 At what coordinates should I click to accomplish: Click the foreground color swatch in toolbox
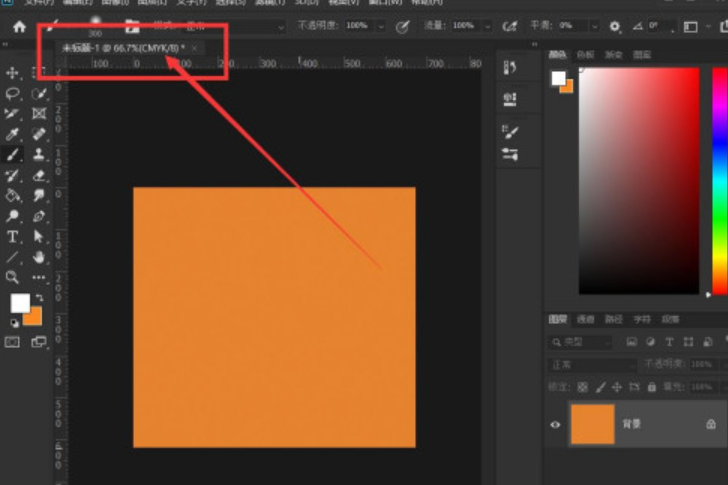pyautogui.click(x=20, y=303)
